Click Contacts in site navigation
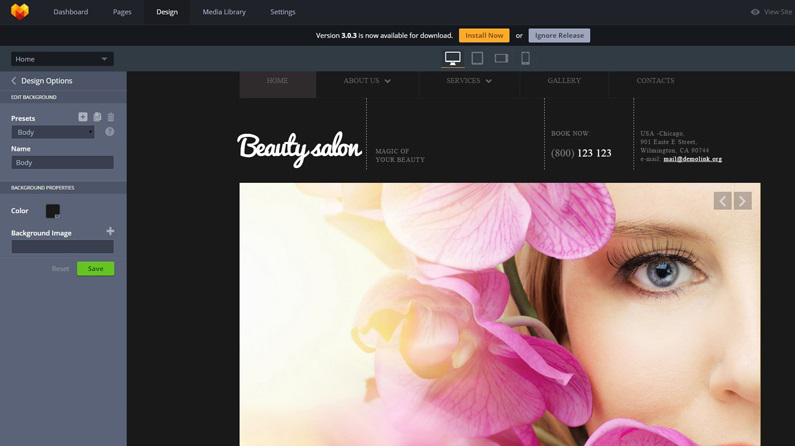Viewport: 795px width, 446px height. pos(655,81)
